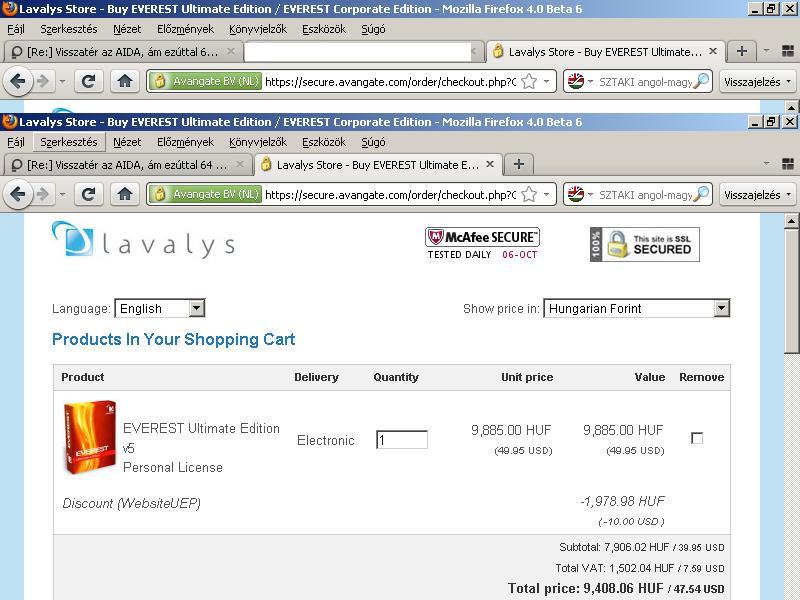This screenshot has height=600, width=800.
Task: Click Discount (WebsiteUEP) text
Action: (131, 504)
